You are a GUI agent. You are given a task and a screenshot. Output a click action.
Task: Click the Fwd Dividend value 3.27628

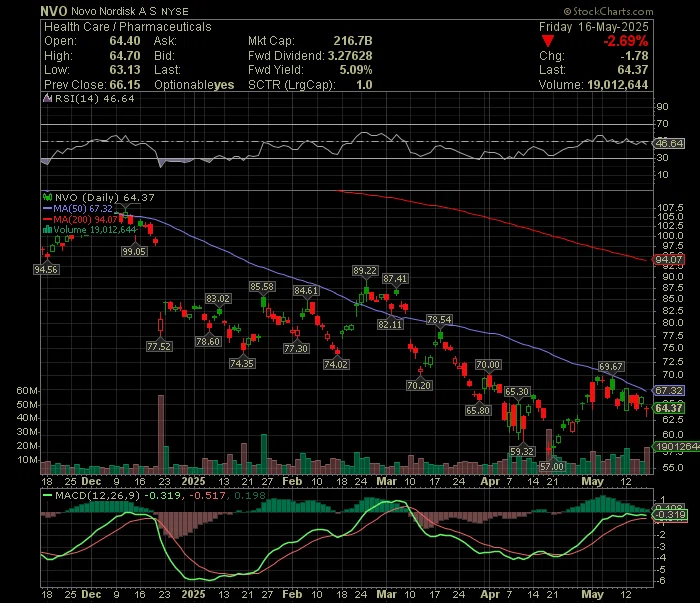(350, 56)
